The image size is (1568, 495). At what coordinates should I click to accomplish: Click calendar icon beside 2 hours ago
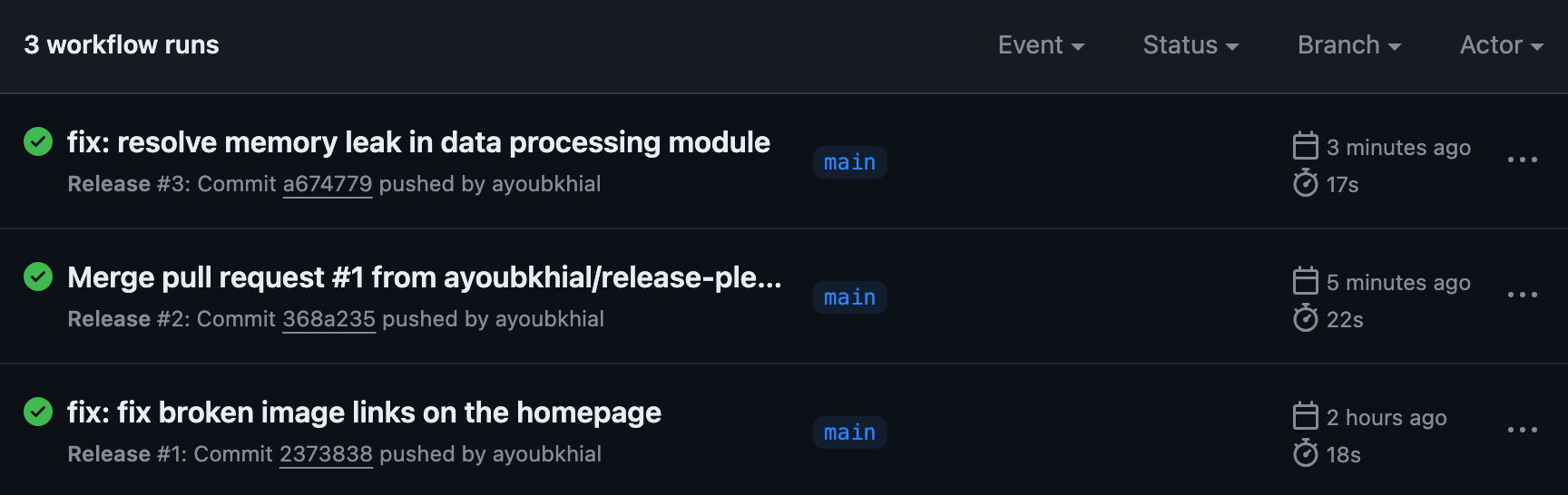[x=1305, y=416]
